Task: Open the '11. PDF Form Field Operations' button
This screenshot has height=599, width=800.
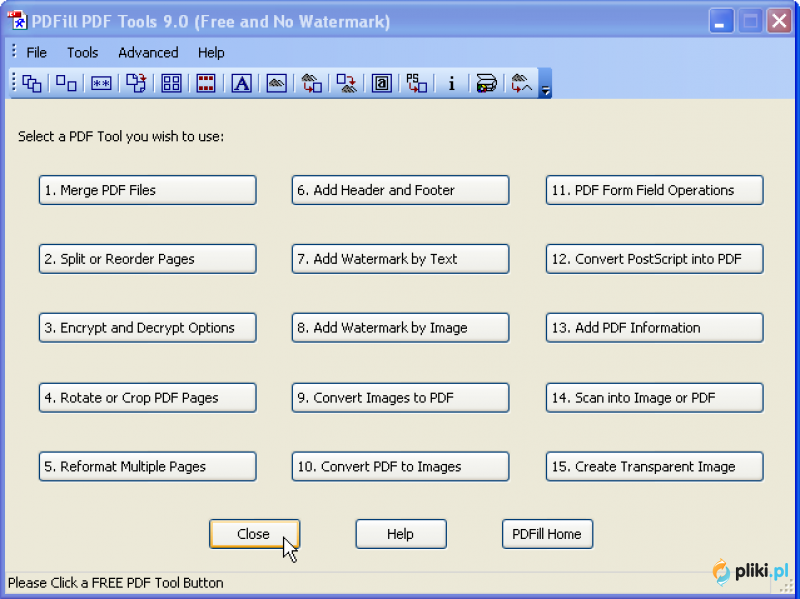Action: click(x=655, y=190)
